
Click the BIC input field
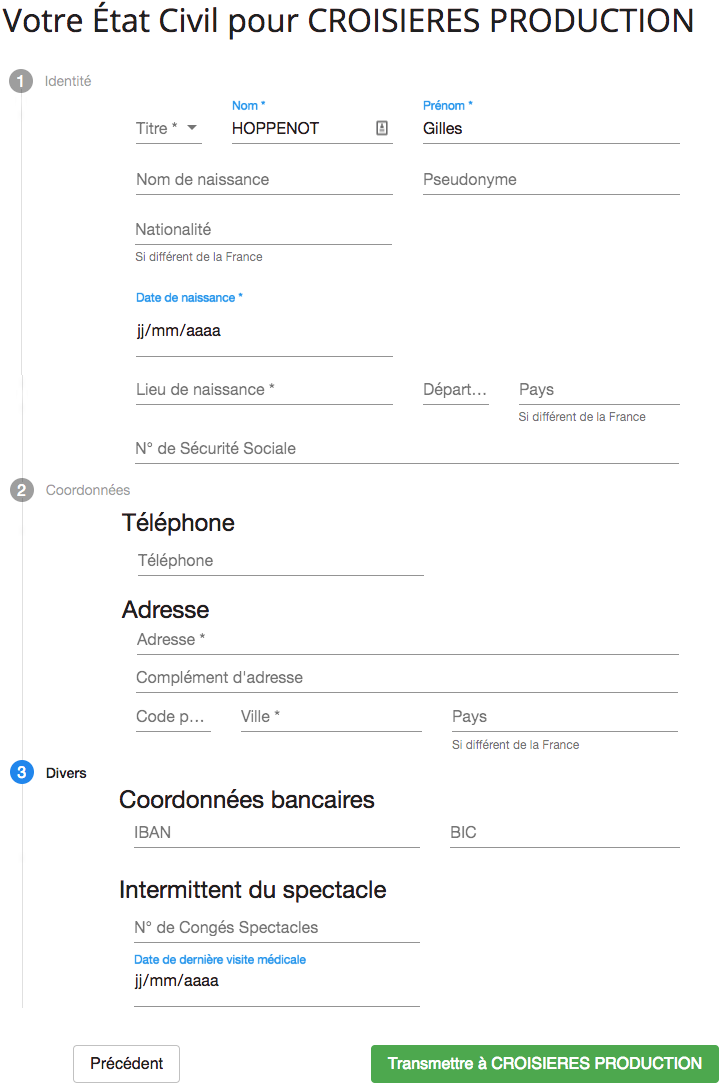[x=565, y=833]
